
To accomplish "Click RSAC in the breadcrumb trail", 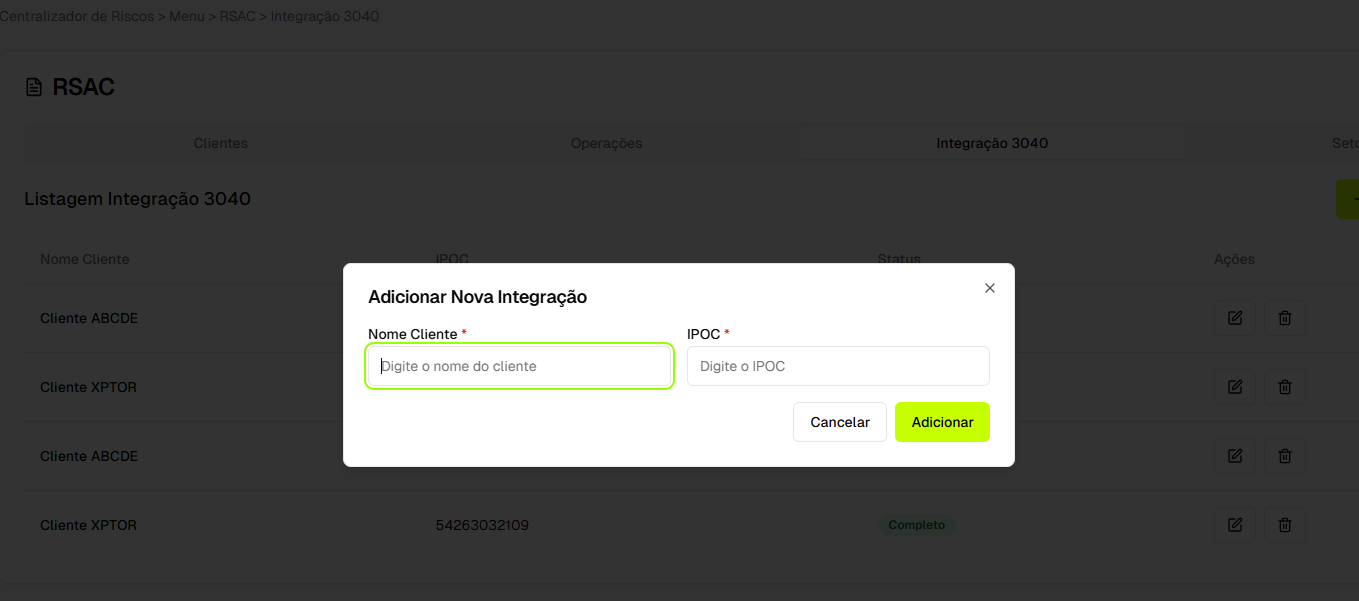I will 238,17.
